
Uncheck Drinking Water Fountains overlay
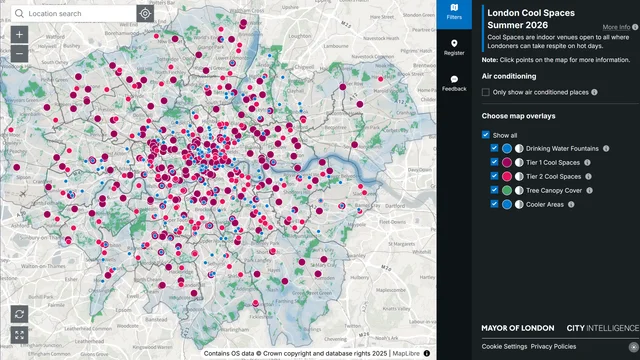494,148
